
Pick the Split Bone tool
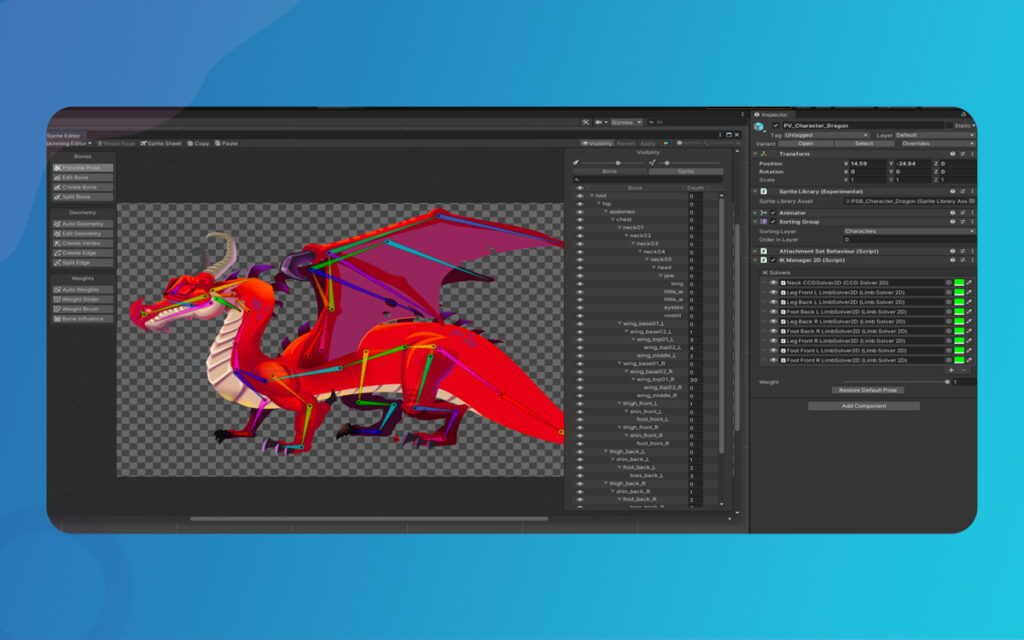(83, 197)
